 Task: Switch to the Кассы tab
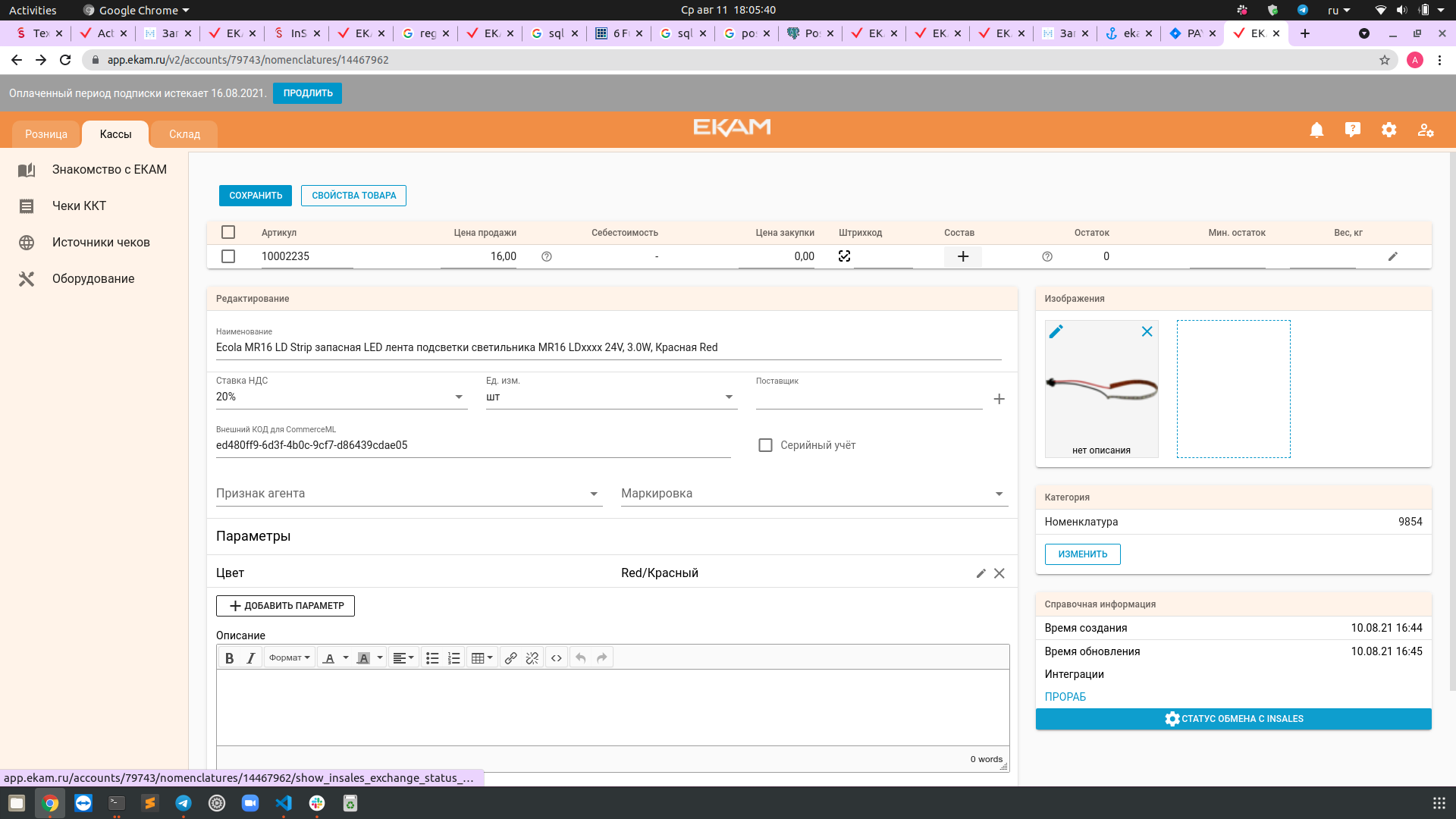[x=115, y=134]
